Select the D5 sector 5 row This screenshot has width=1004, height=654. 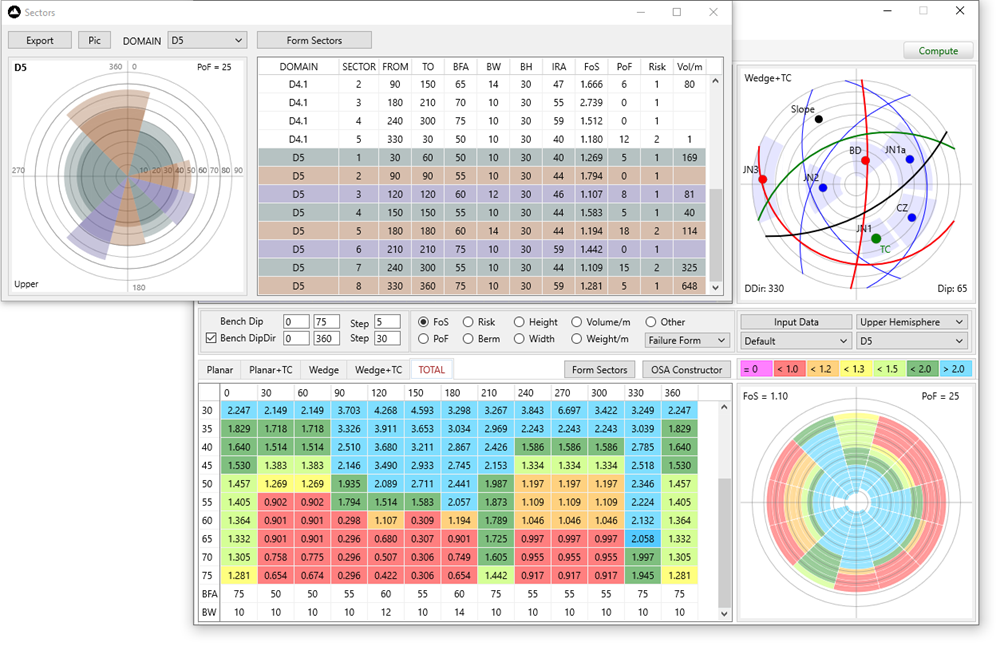tap(483, 231)
